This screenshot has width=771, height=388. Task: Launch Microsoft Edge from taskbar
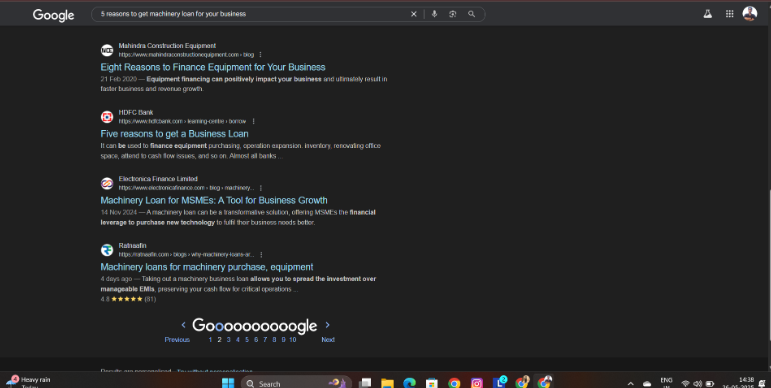(x=409, y=383)
